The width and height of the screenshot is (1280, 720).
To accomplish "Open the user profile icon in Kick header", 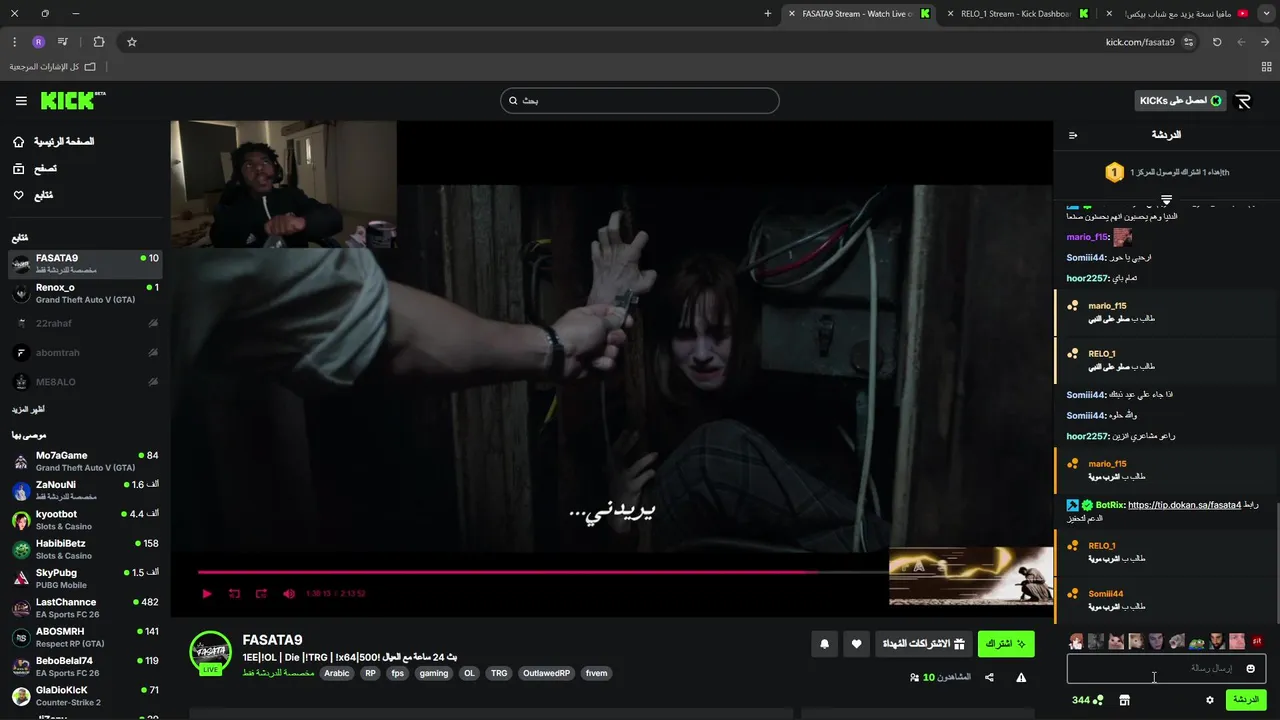I will tap(1243, 101).
